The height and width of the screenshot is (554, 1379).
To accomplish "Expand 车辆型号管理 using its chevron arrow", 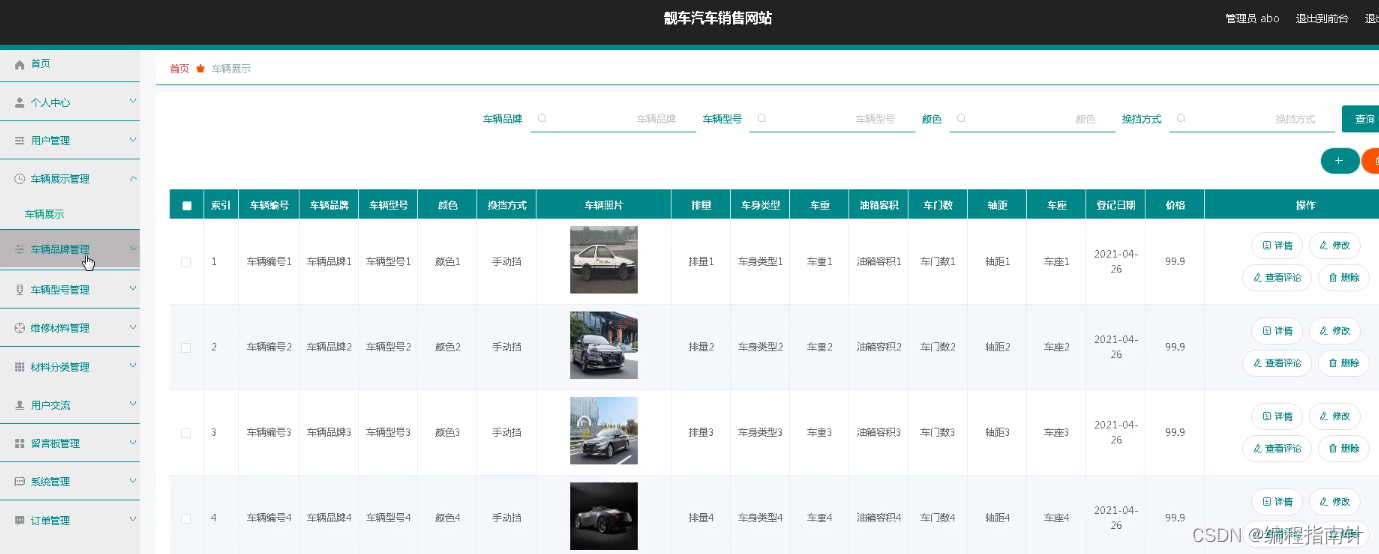I will [133, 289].
